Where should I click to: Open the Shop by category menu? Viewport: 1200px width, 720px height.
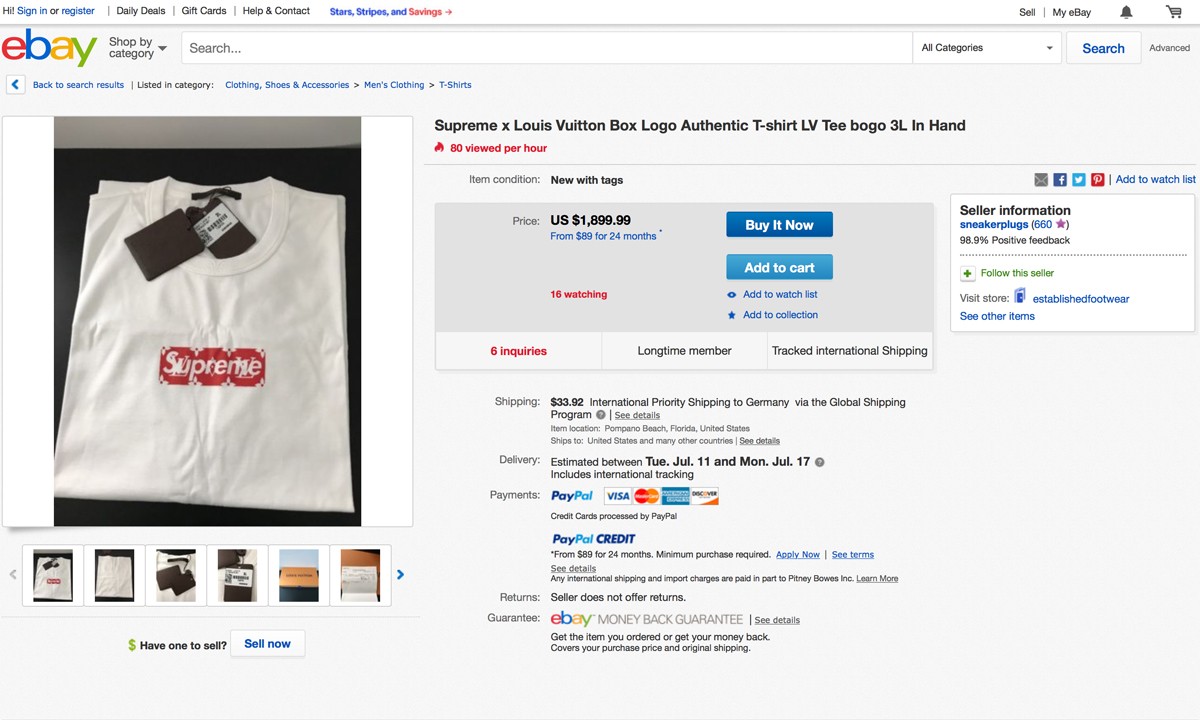click(x=137, y=48)
